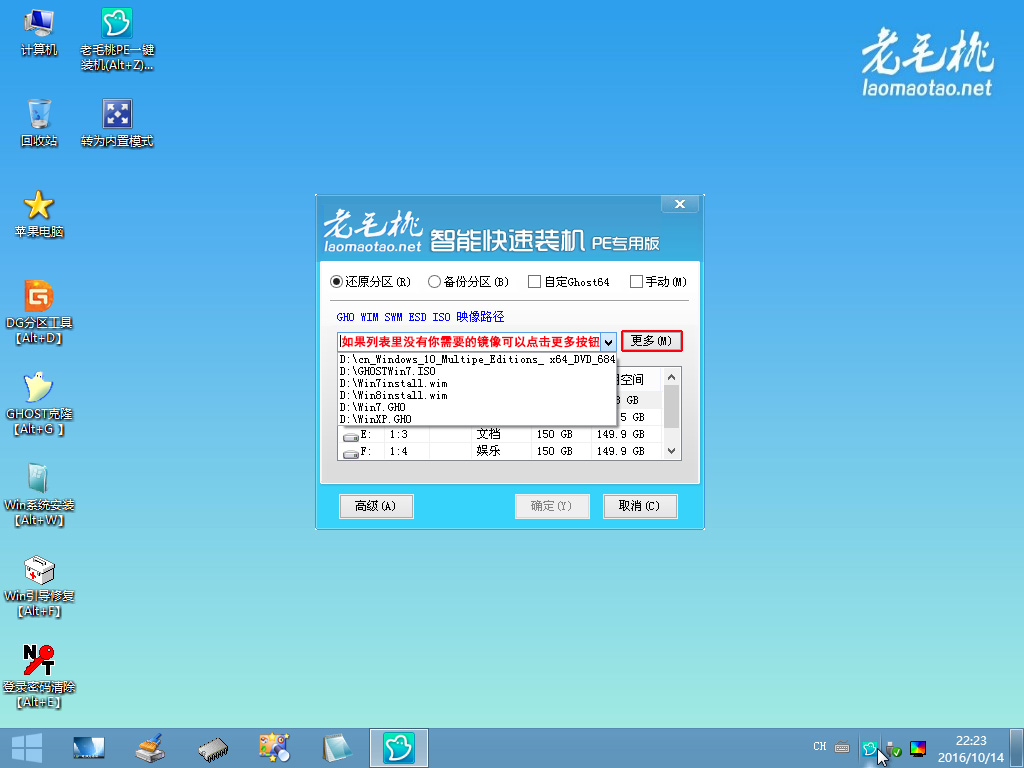Viewport: 1024px width, 768px height.
Task: Open the notepad icon on the taskbar
Action: 337,748
